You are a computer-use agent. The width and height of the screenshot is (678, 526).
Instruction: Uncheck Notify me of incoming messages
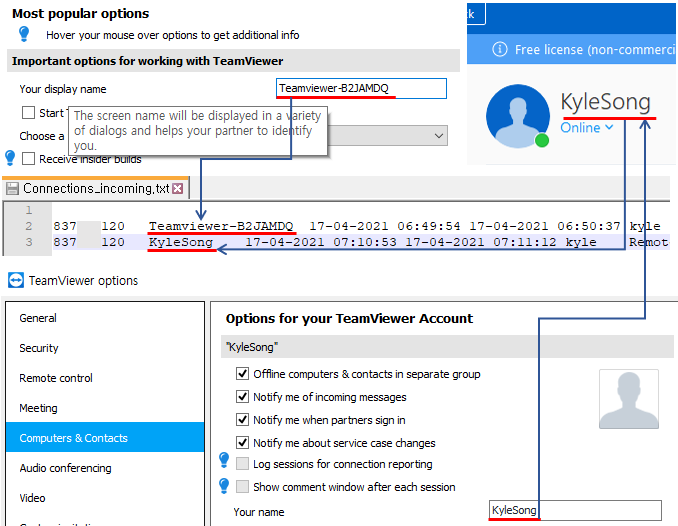(243, 397)
